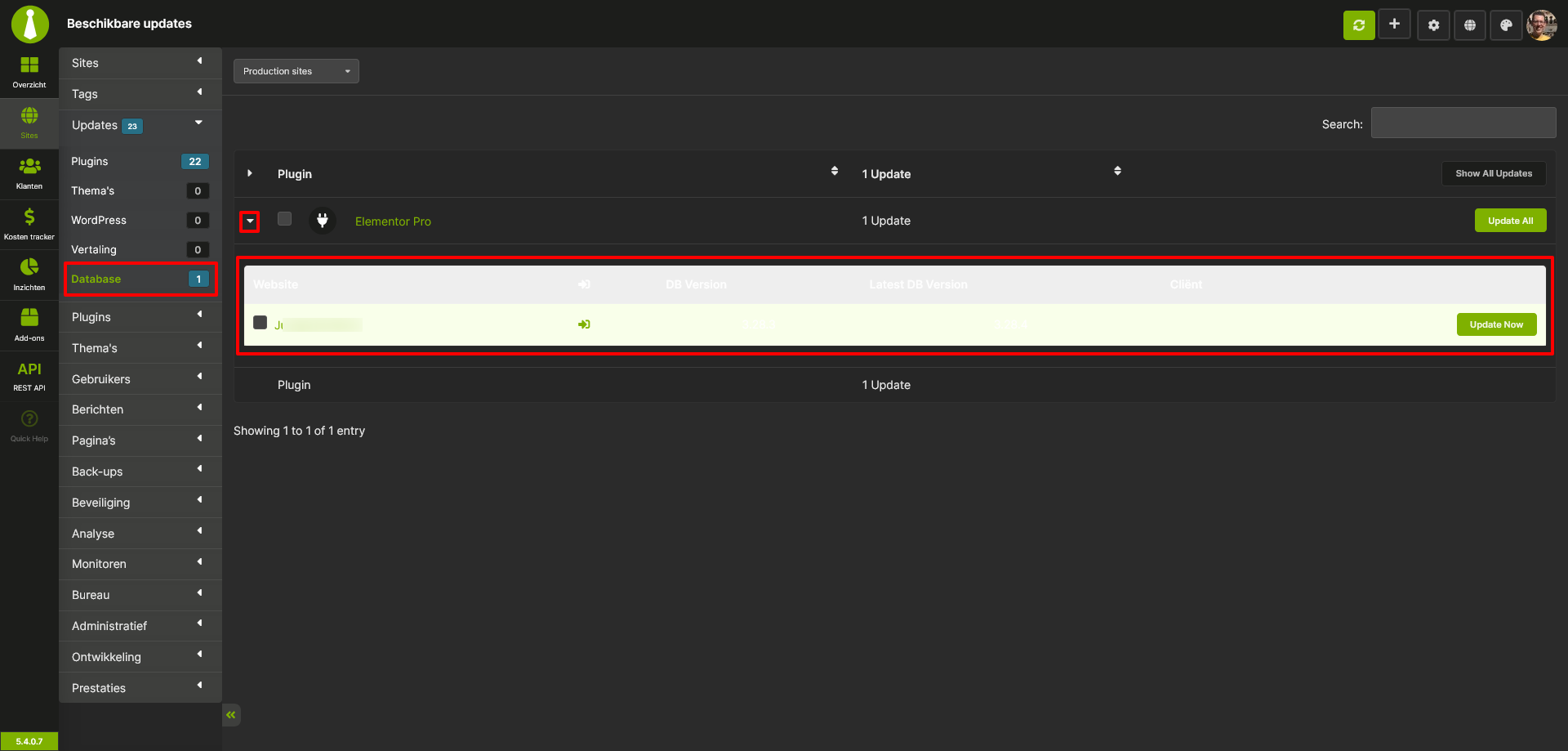Open the Pagina's menu item
The image size is (1568, 751).
pyautogui.click(x=140, y=440)
